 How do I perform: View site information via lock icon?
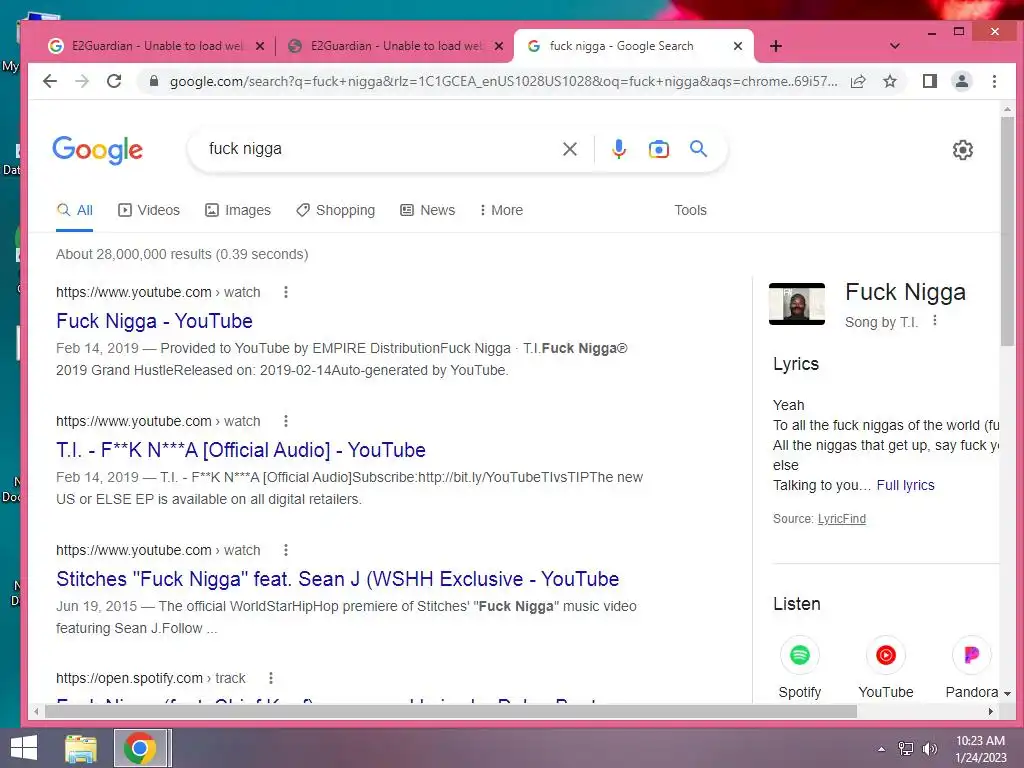[154, 81]
